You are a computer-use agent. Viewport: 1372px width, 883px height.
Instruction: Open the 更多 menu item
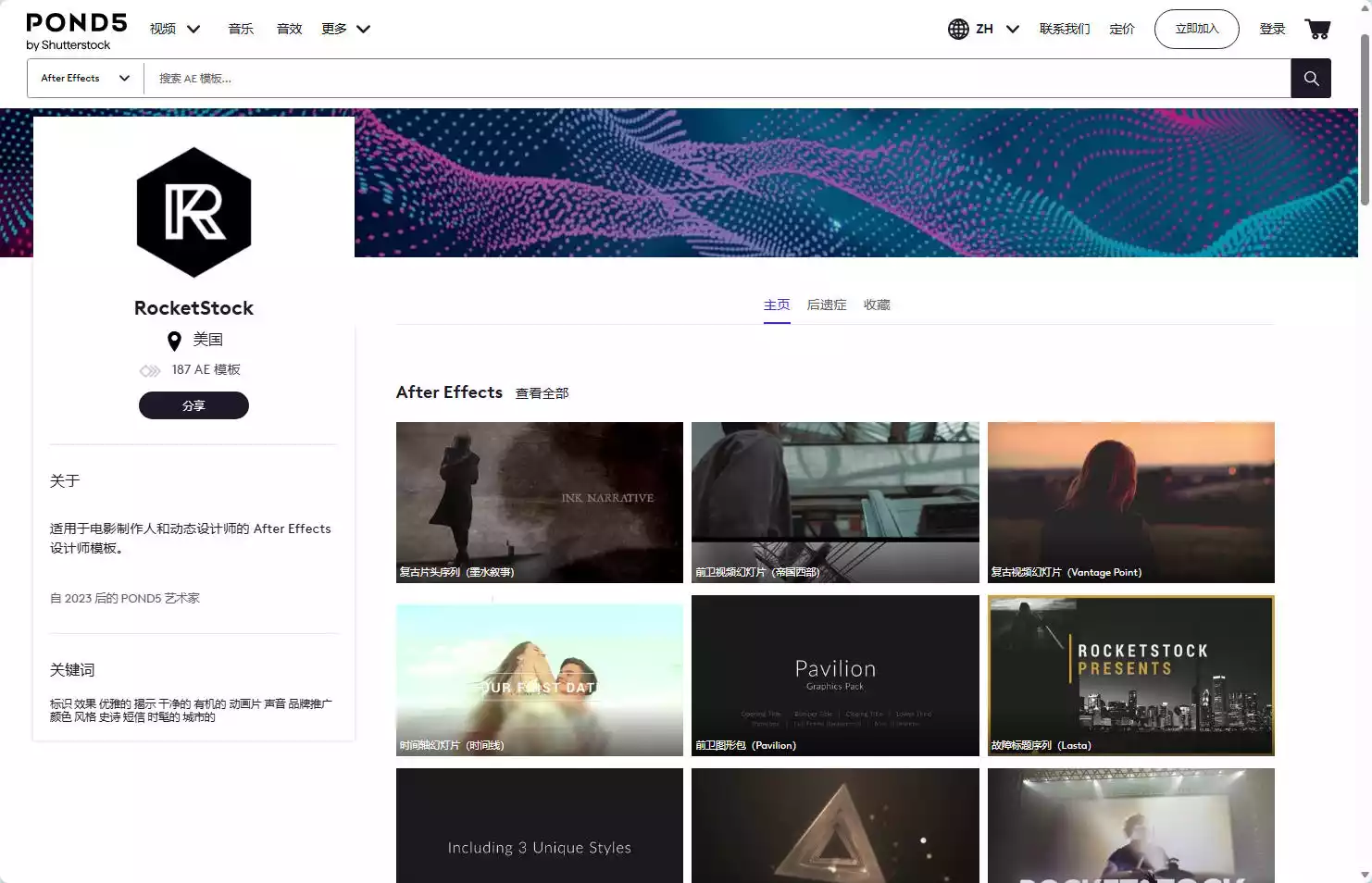pyautogui.click(x=334, y=30)
